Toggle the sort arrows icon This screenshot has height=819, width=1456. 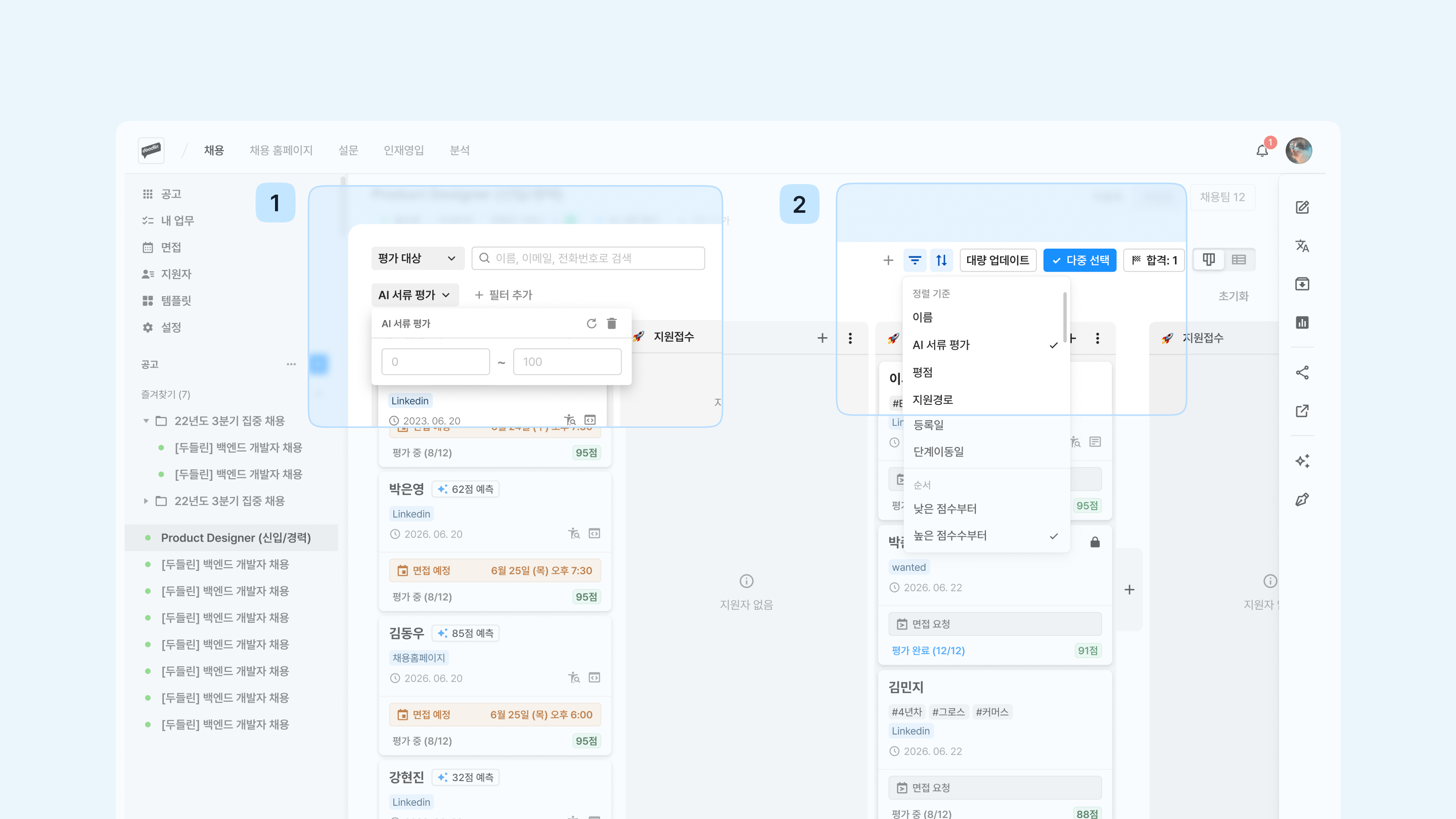coord(942,260)
